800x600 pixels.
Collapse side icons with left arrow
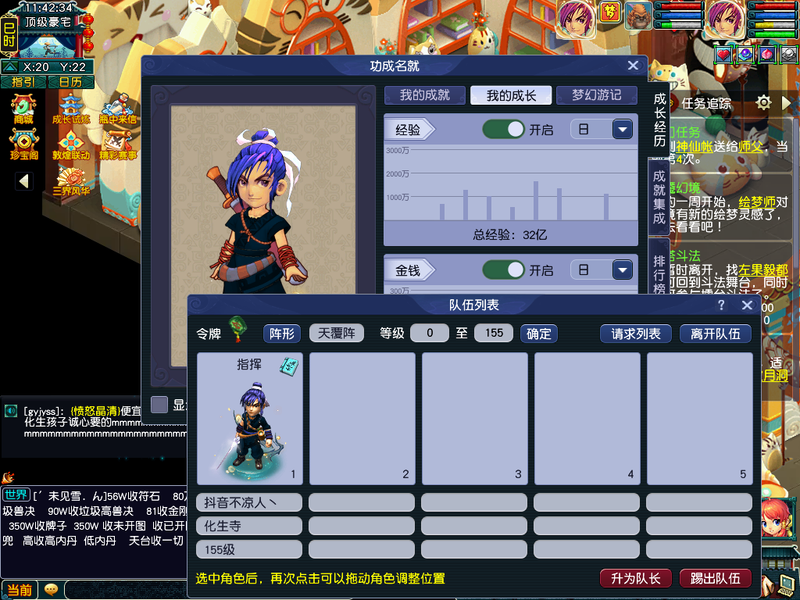(x=23, y=181)
